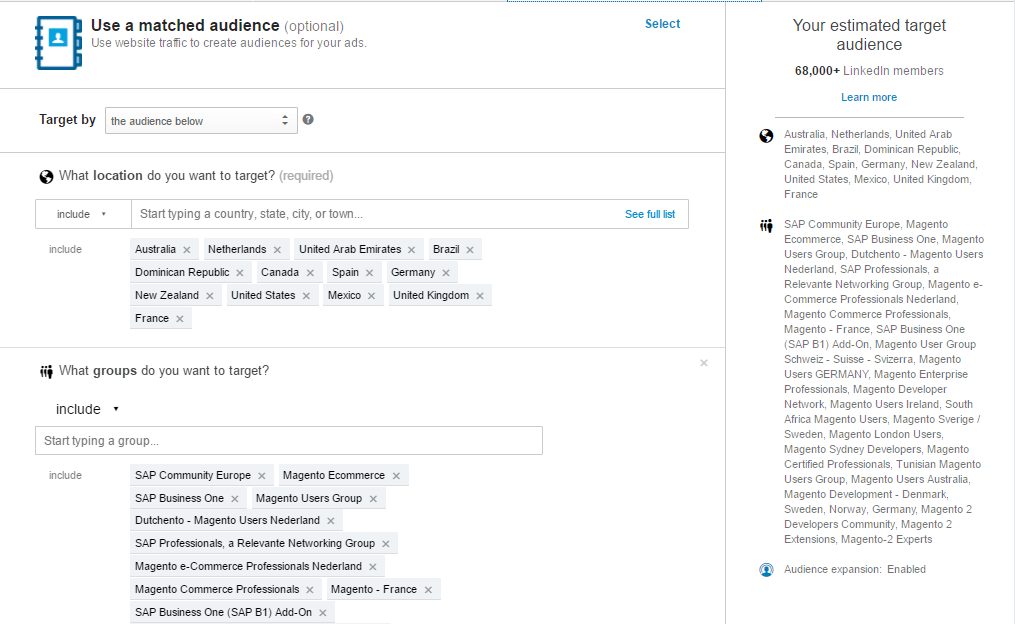Screen dimensions: 1015x624
Task: Focus the Start typing a group field
Action: point(289,441)
